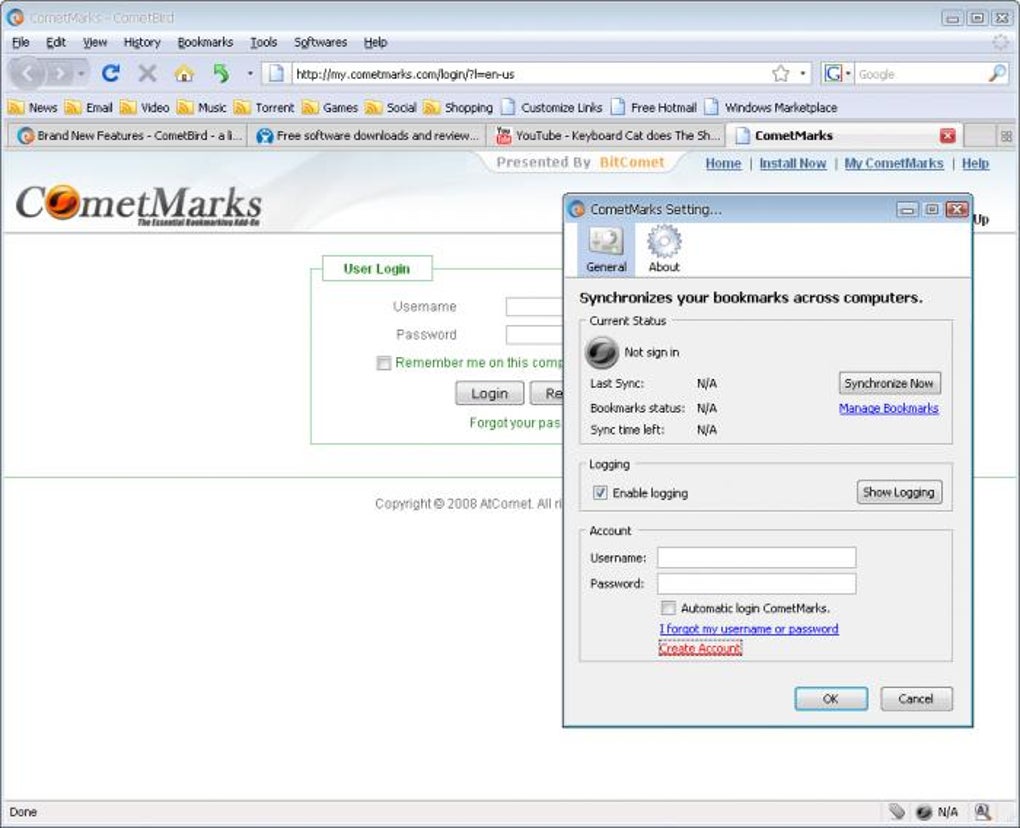Switch to YouTube Keyboard Cat tab
This screenshot has height=828, width=1020.
(x=608, y=136)
